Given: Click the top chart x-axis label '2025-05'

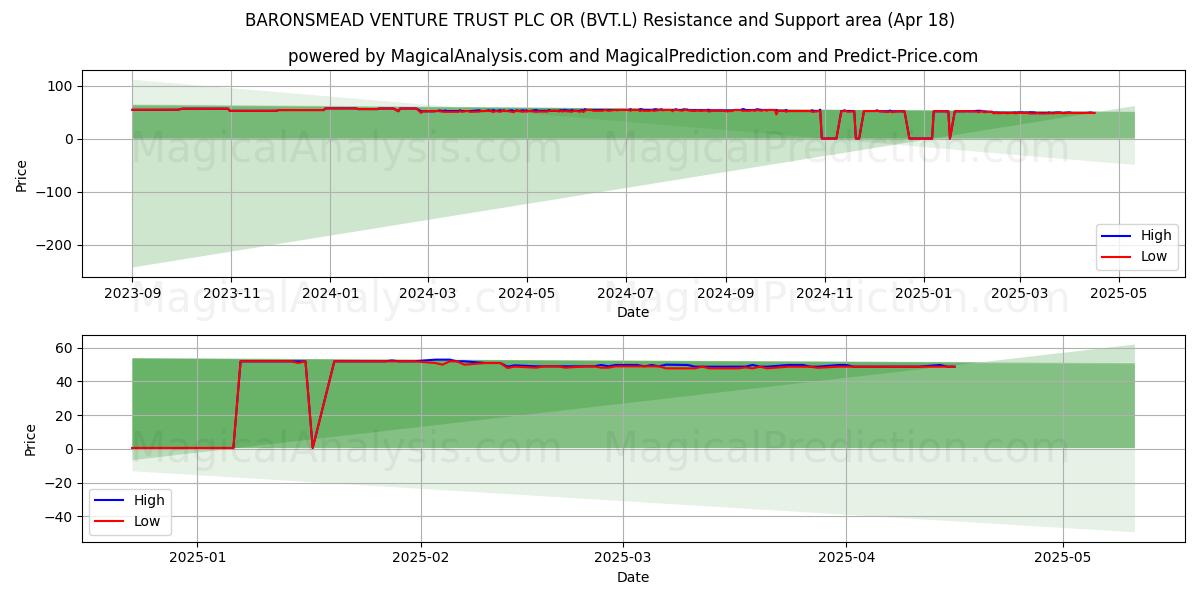Looking at the screenshot, I should [1118, 294].
